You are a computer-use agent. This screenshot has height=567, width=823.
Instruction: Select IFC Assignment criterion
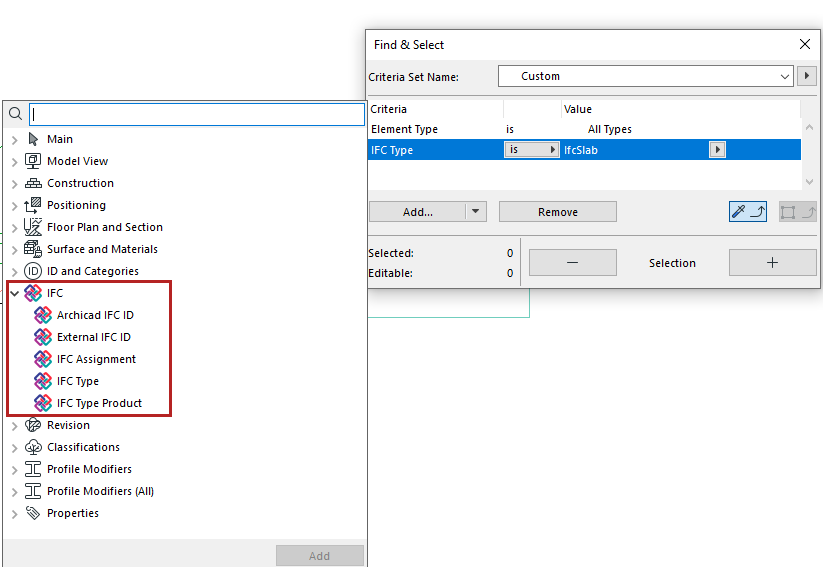(x=97, y=359)
